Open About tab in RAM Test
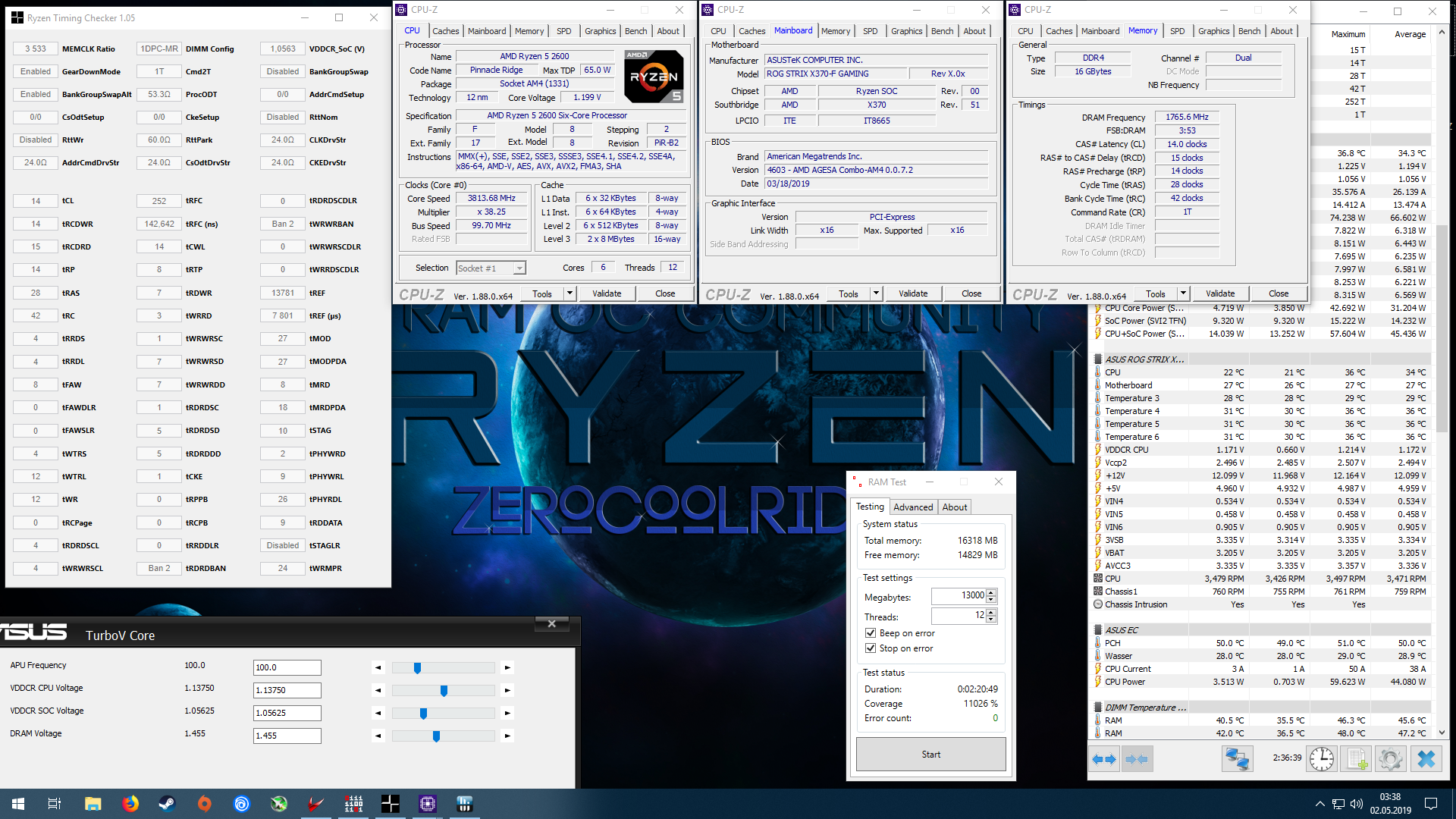 955,507
